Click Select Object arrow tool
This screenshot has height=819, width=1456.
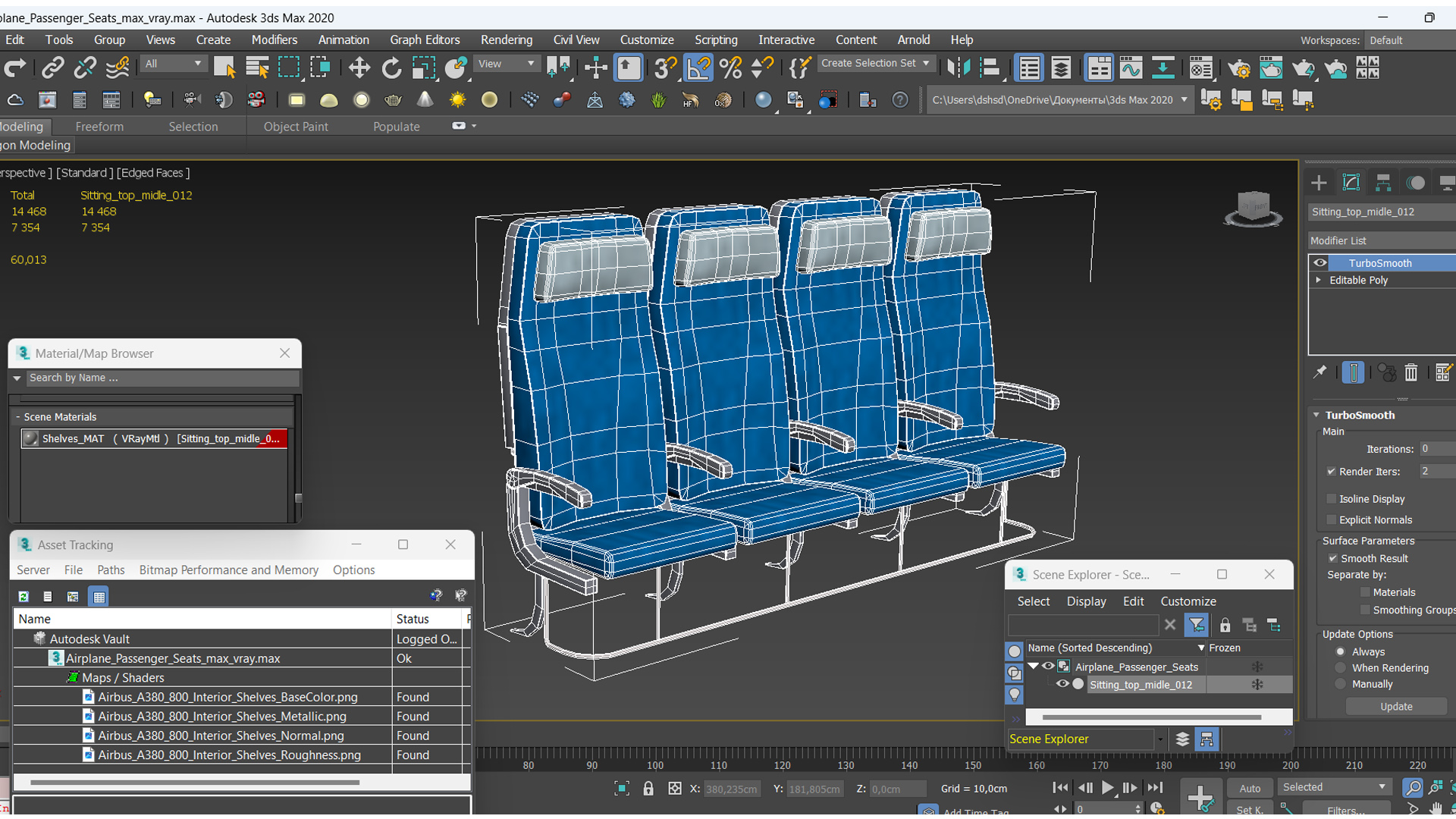pos(224,68)
